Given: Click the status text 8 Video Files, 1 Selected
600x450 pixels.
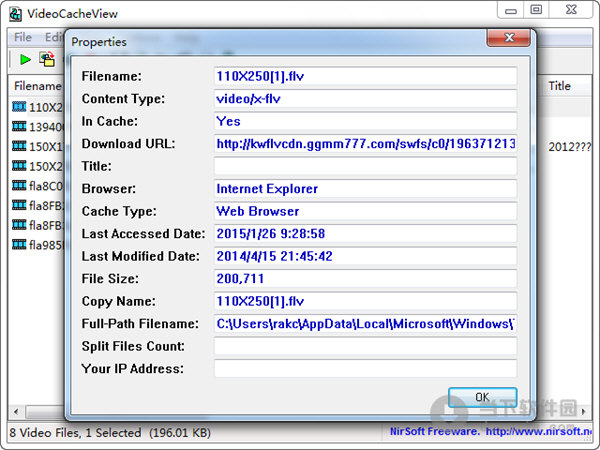Looking at the screenshot, I should (x=75, y=433).
